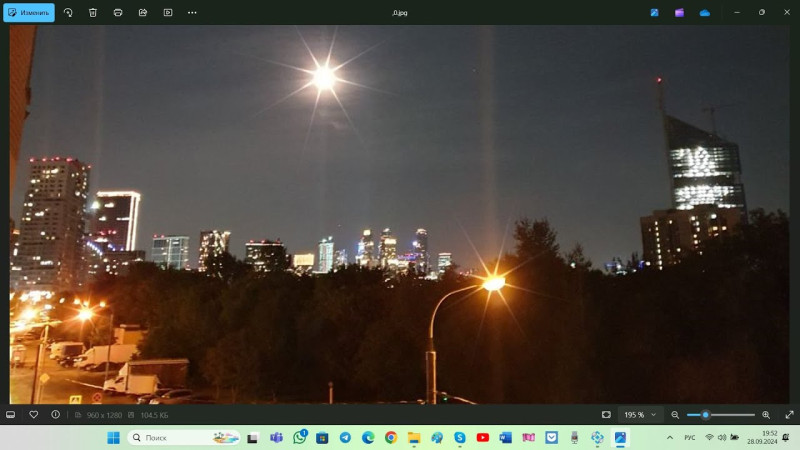Click the Поиск taskbar search field
This screenshot has width=800, height=450.
click(170, 438)
